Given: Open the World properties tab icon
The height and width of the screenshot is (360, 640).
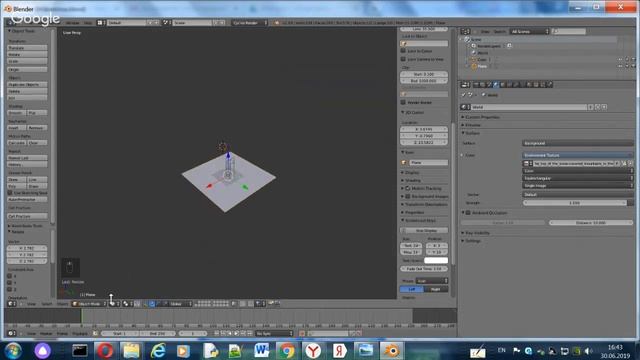Looking at the screenshot, I should pyautogui.click(x=496, y=84).
